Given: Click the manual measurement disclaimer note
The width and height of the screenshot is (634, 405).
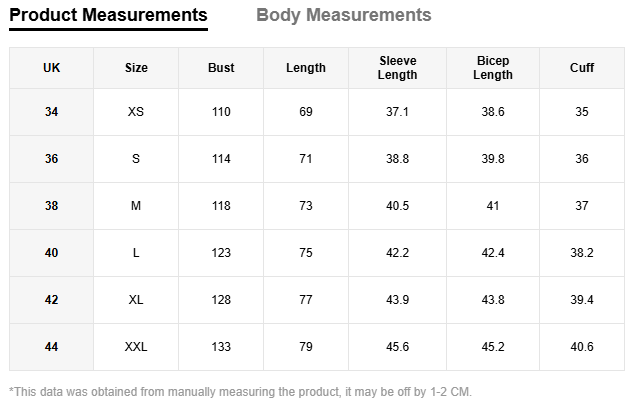Looking at the screenshot, I should point(240,391).
